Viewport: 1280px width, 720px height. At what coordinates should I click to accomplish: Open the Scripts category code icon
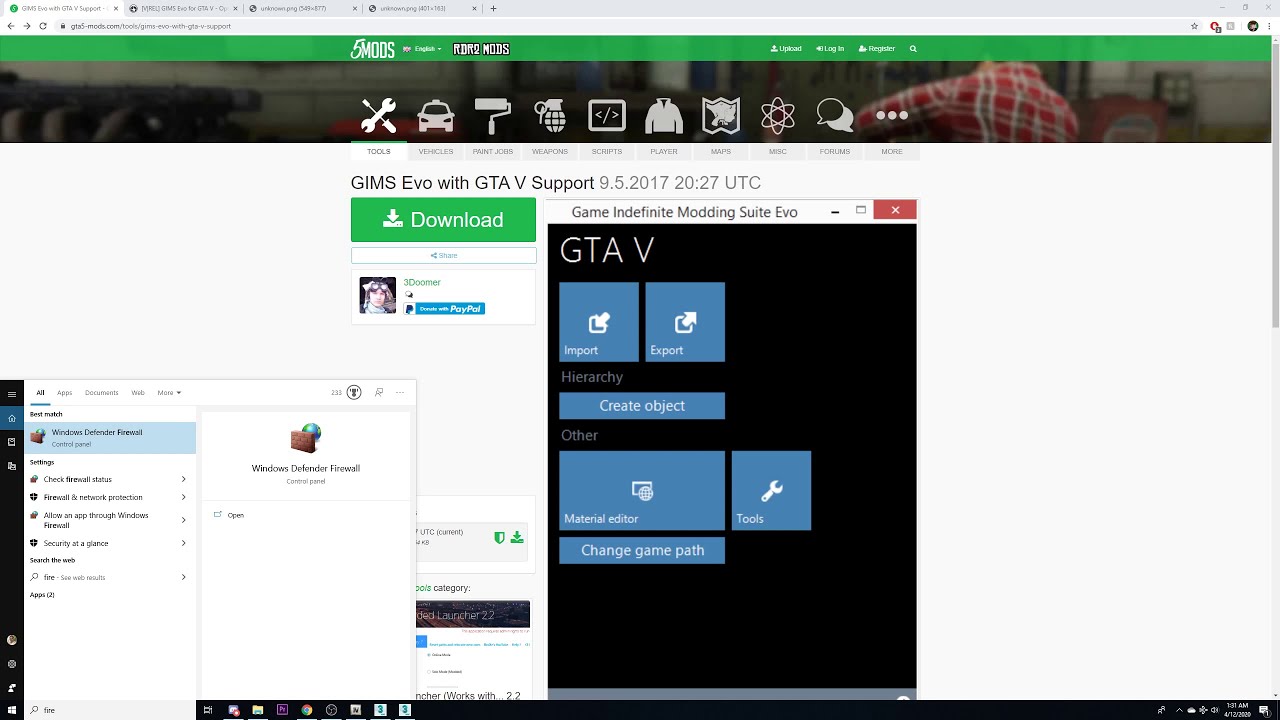click(607, 116)
